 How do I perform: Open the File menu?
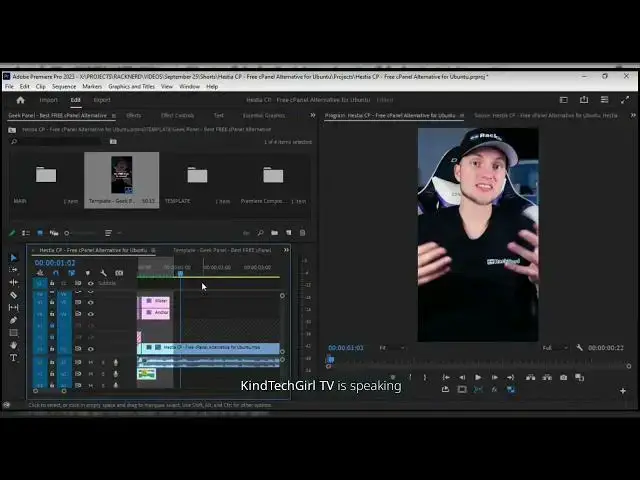coord(9,87)
